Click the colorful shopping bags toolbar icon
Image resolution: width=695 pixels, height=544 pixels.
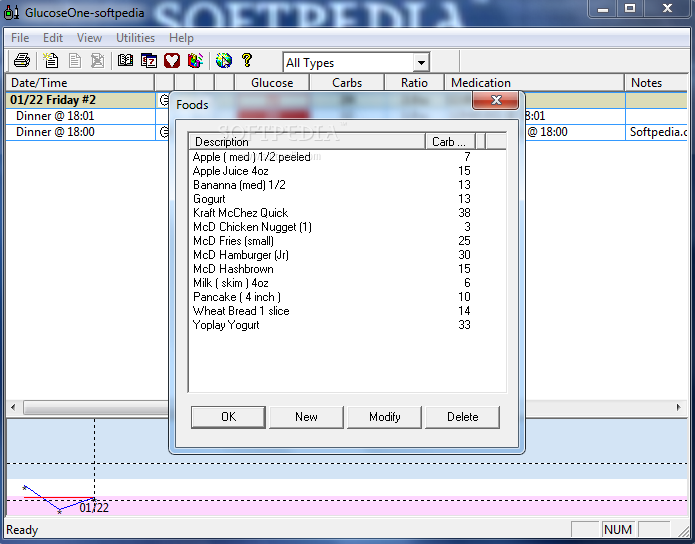point(195,60)
